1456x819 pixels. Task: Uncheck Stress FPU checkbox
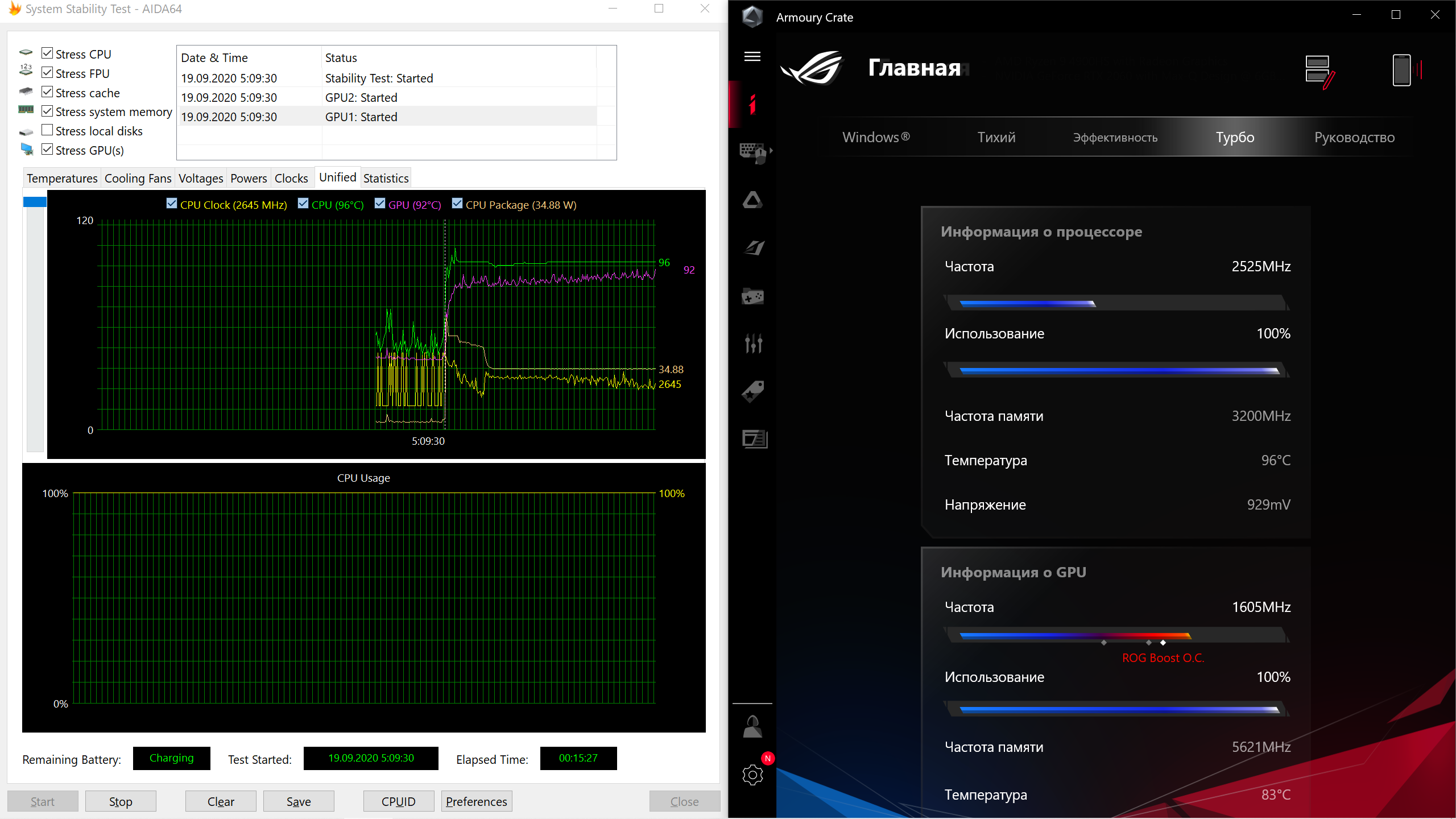tap(47, 73)
